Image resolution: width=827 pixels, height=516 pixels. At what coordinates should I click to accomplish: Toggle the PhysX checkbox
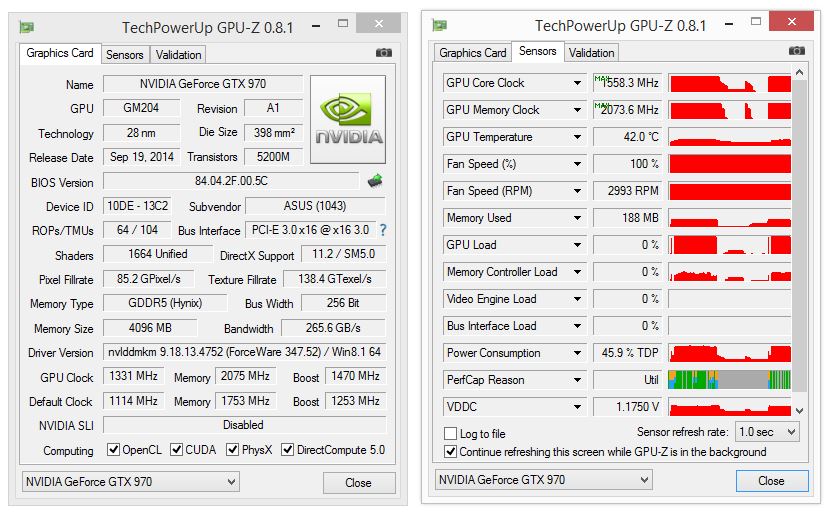[x=232, y=450]
